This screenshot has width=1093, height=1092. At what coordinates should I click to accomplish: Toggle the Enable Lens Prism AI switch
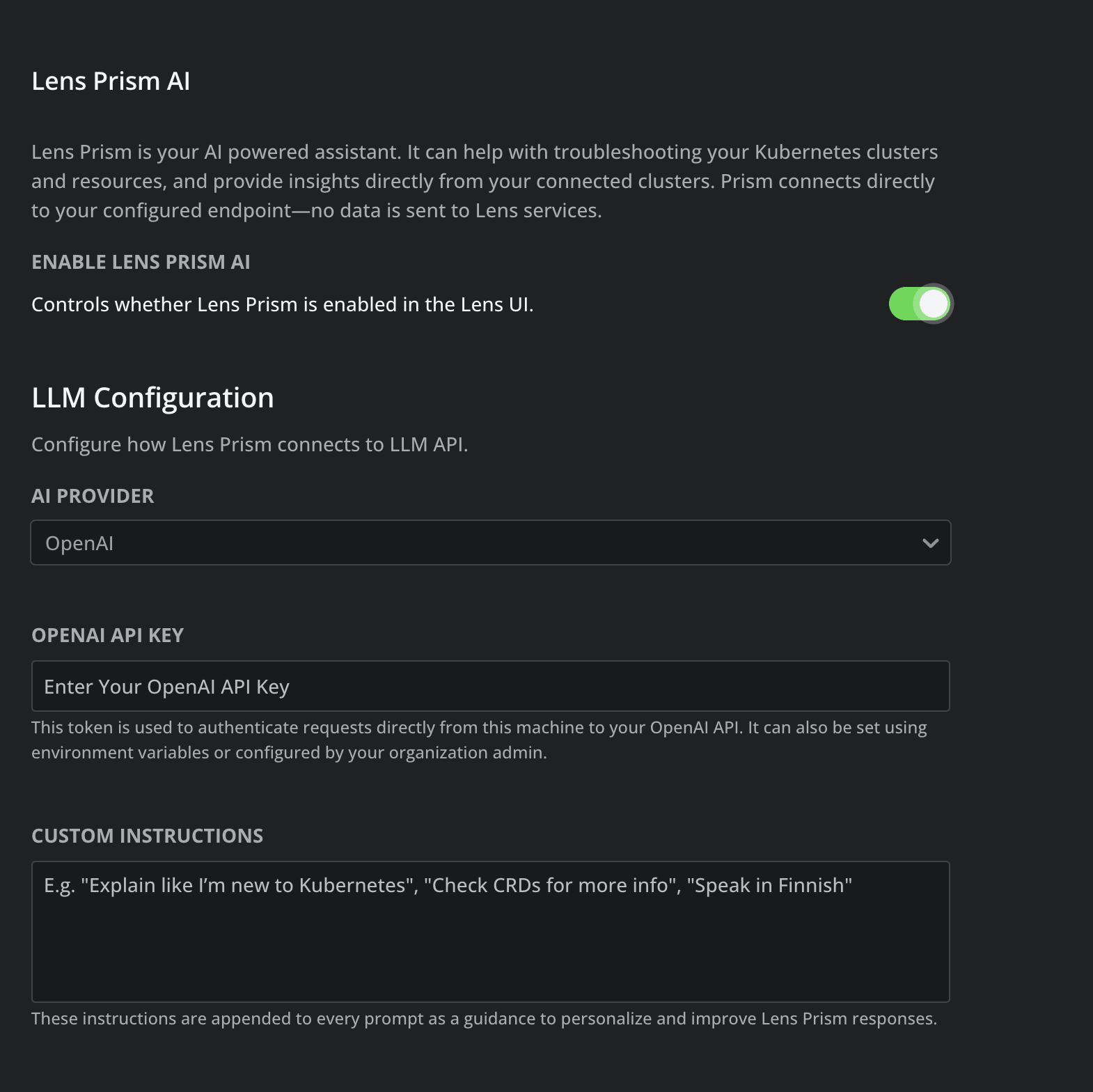pos(921,304)
